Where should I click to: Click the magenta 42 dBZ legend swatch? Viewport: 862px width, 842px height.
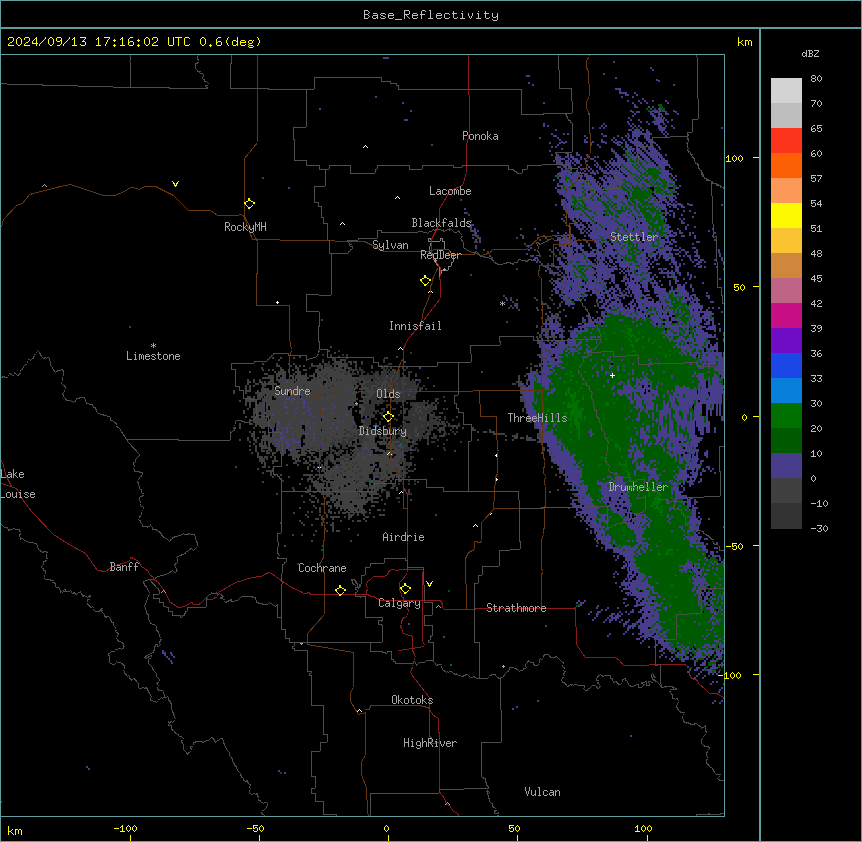coord(786,315)
